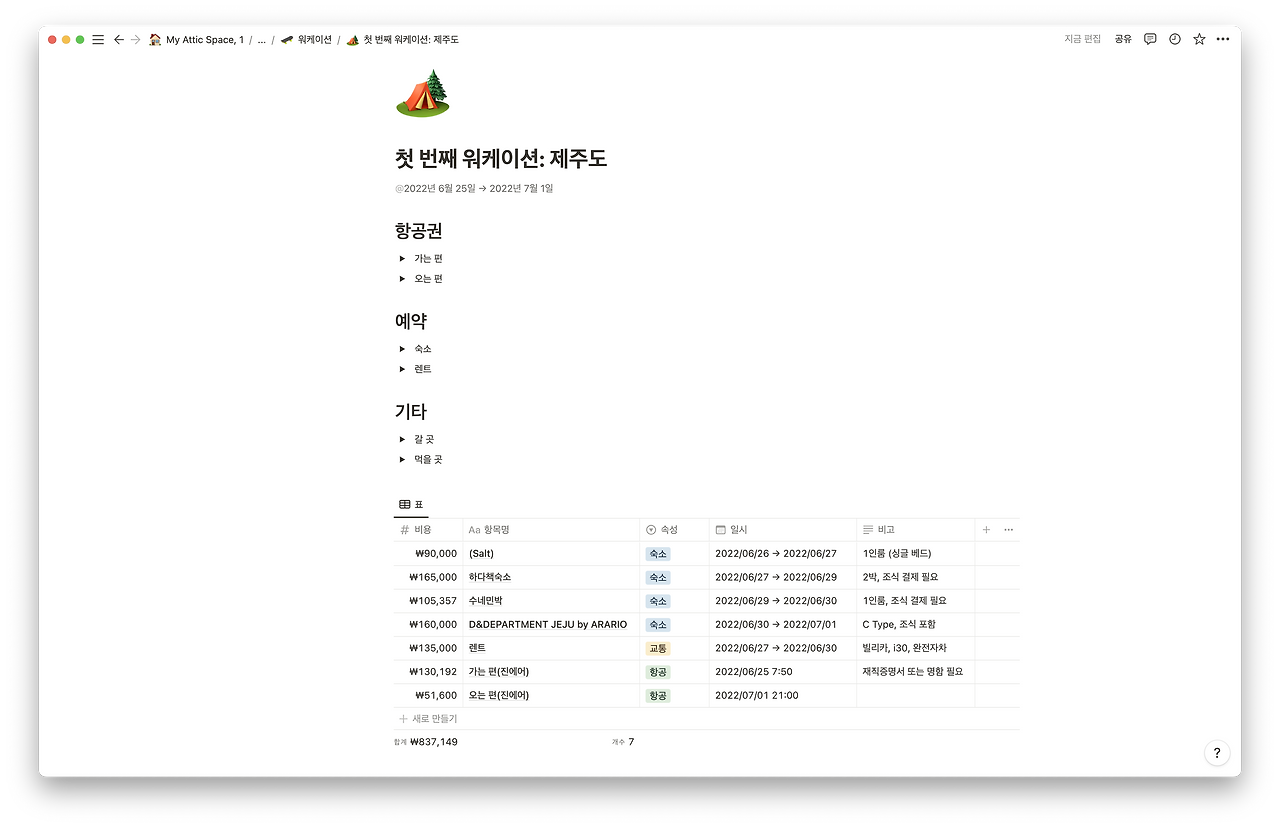The width and height of the screenshot is (1280, 828).
Task: Add a new row with 새로 만들기
Action: pos(428,718)
